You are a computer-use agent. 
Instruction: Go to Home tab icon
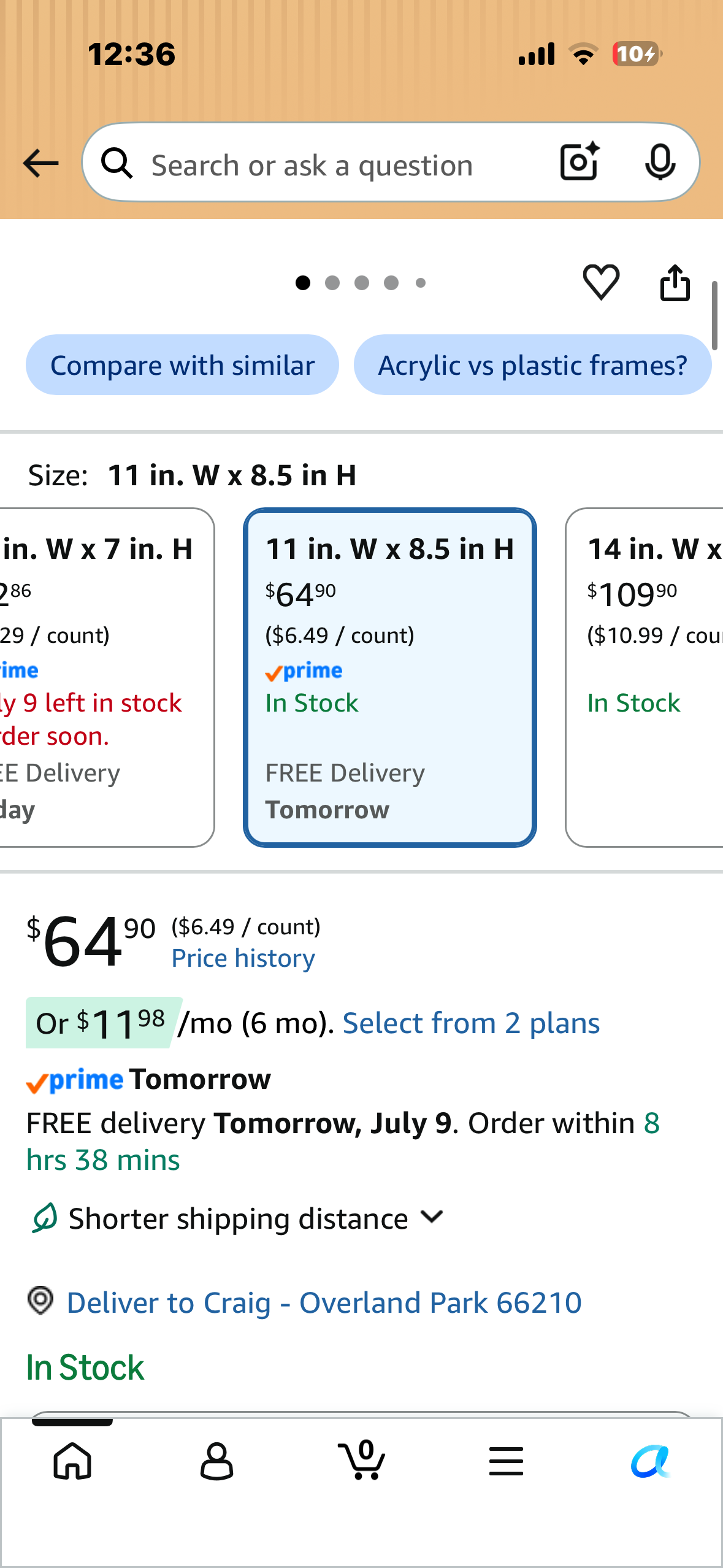[x=72, y=1461]
